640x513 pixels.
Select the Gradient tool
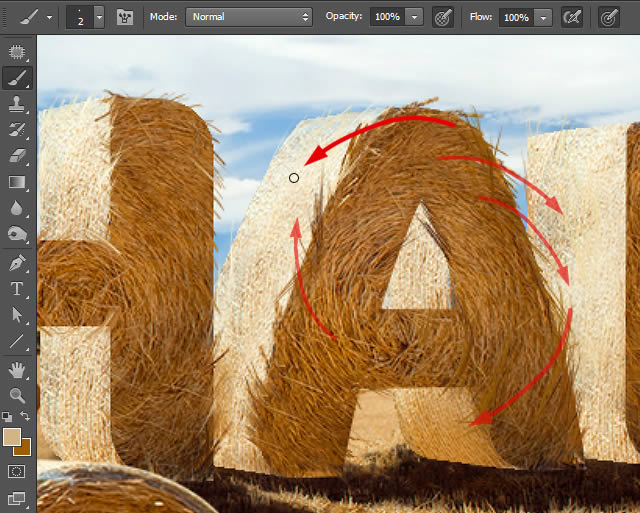coord(17,182)
